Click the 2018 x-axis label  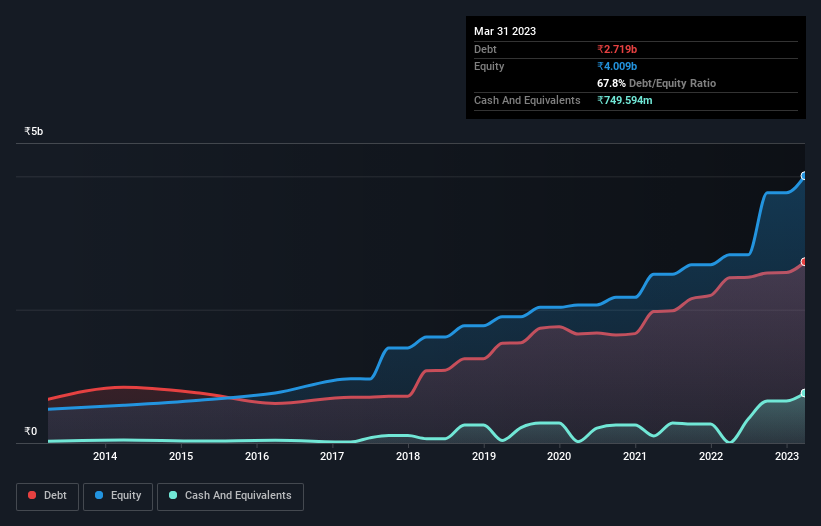(x=408, y=456)
